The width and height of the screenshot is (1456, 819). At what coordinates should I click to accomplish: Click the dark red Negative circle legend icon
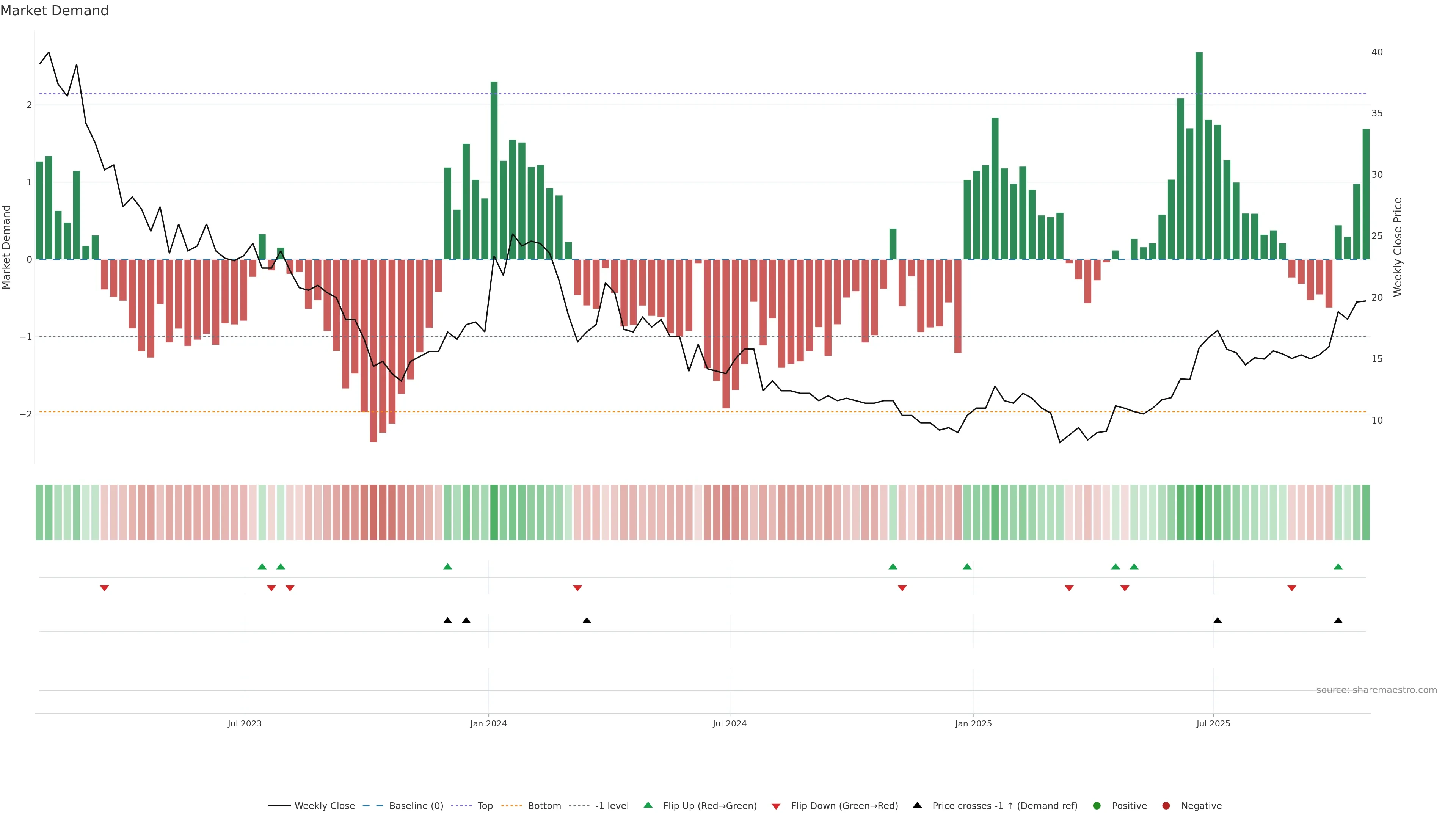[1166, 805]
